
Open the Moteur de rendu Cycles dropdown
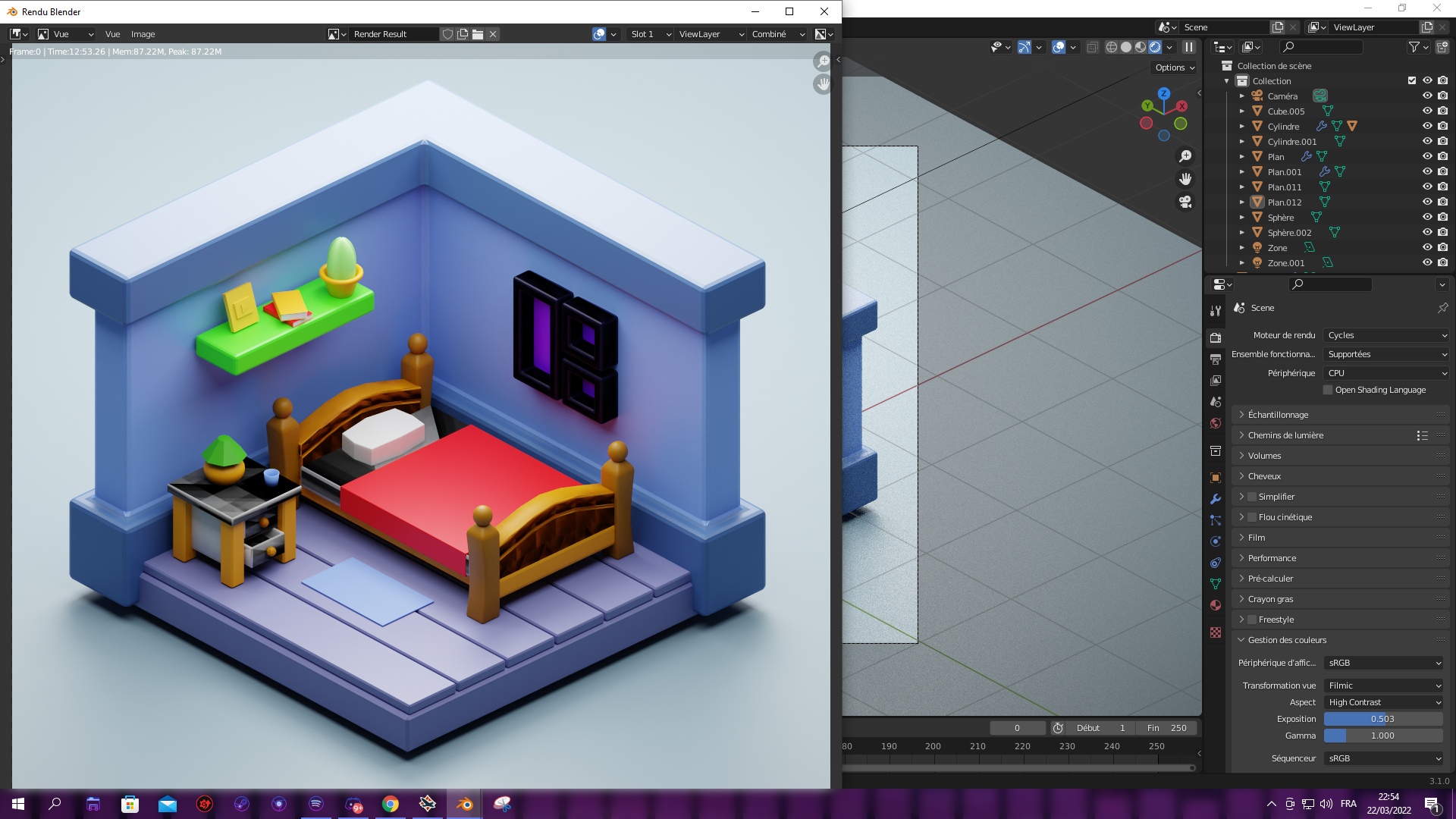[1386, 335]
